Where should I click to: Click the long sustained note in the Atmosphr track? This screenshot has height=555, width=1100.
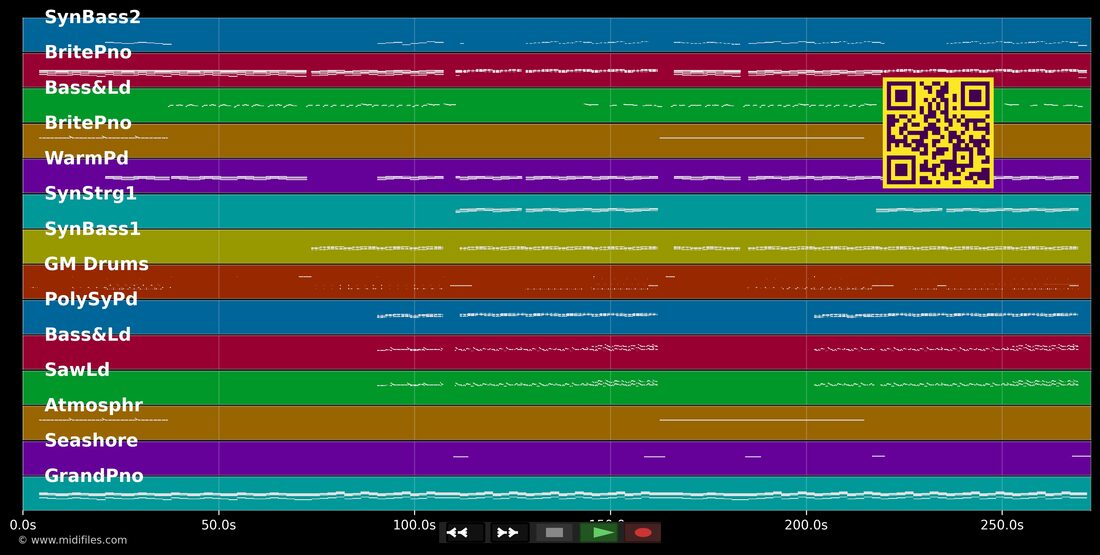(762, 420)
